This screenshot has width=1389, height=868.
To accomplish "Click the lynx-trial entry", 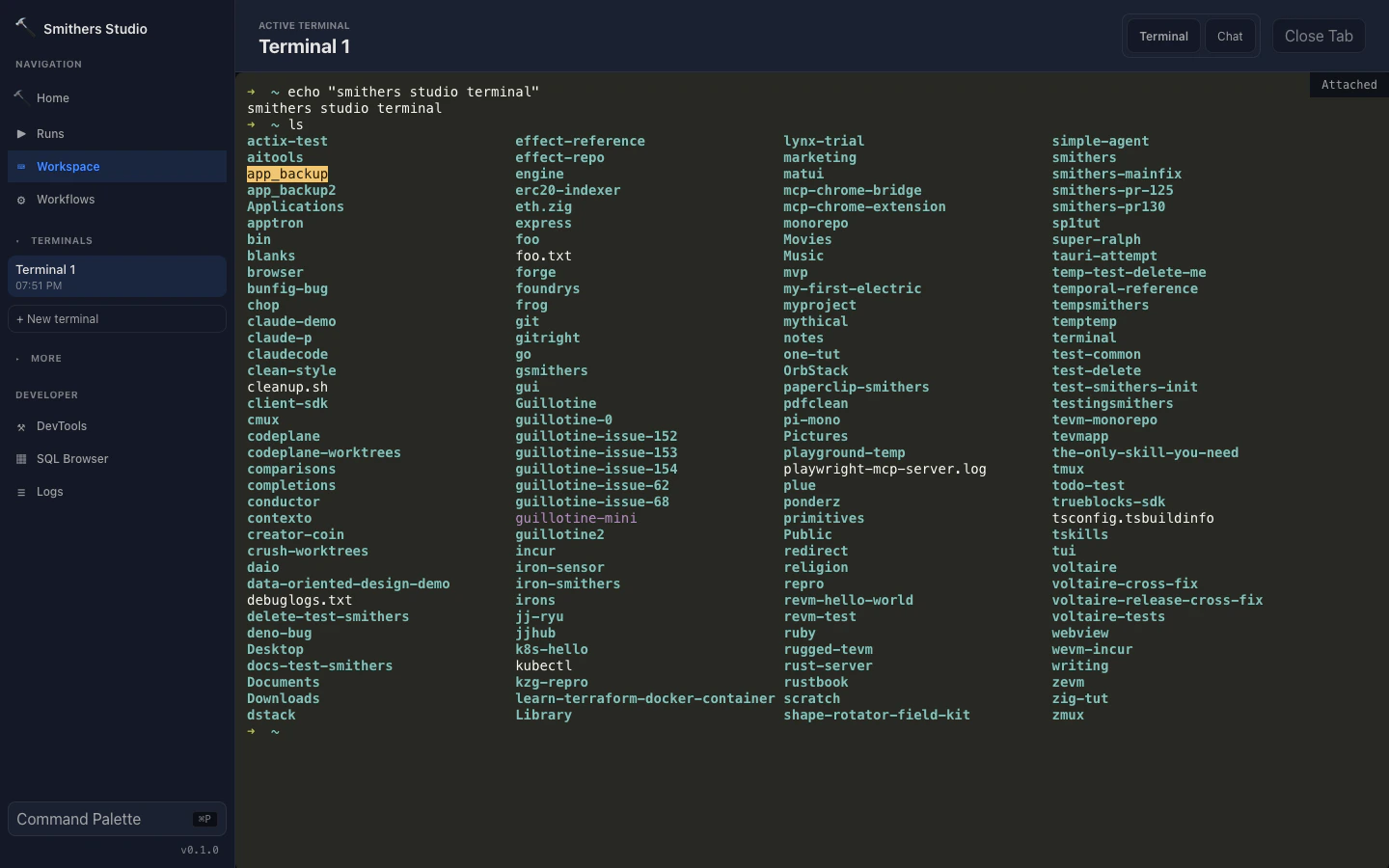I will tap(824, 141).
